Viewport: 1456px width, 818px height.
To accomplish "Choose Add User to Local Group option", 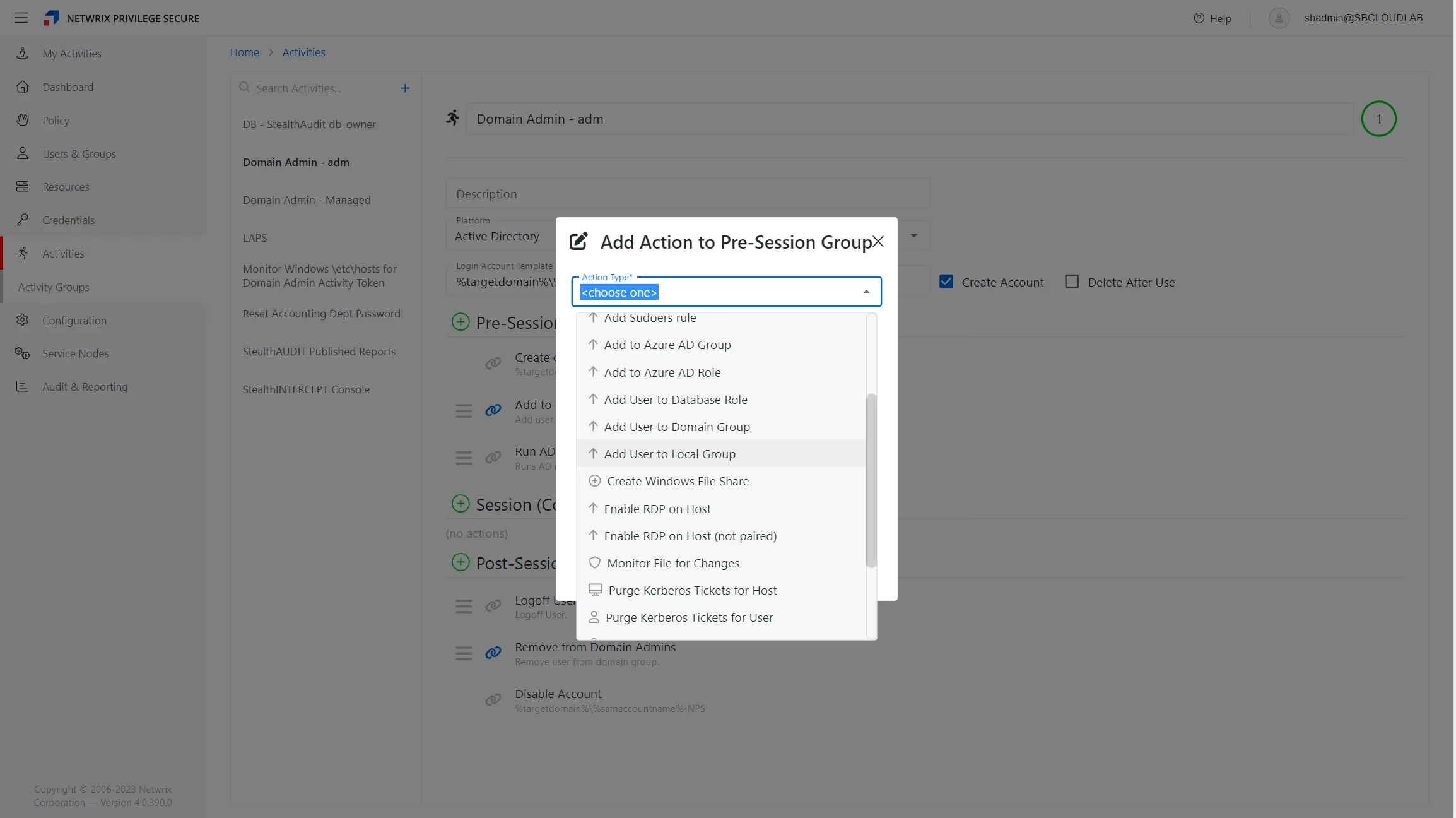I will pos(721,454).
